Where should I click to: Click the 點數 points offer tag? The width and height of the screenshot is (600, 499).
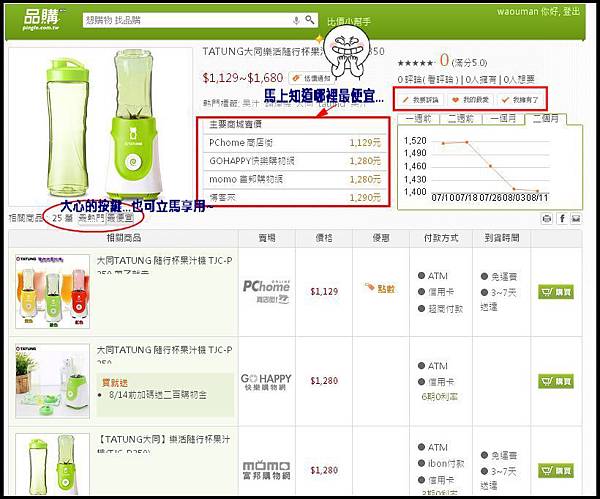click(x=380, y=289)
